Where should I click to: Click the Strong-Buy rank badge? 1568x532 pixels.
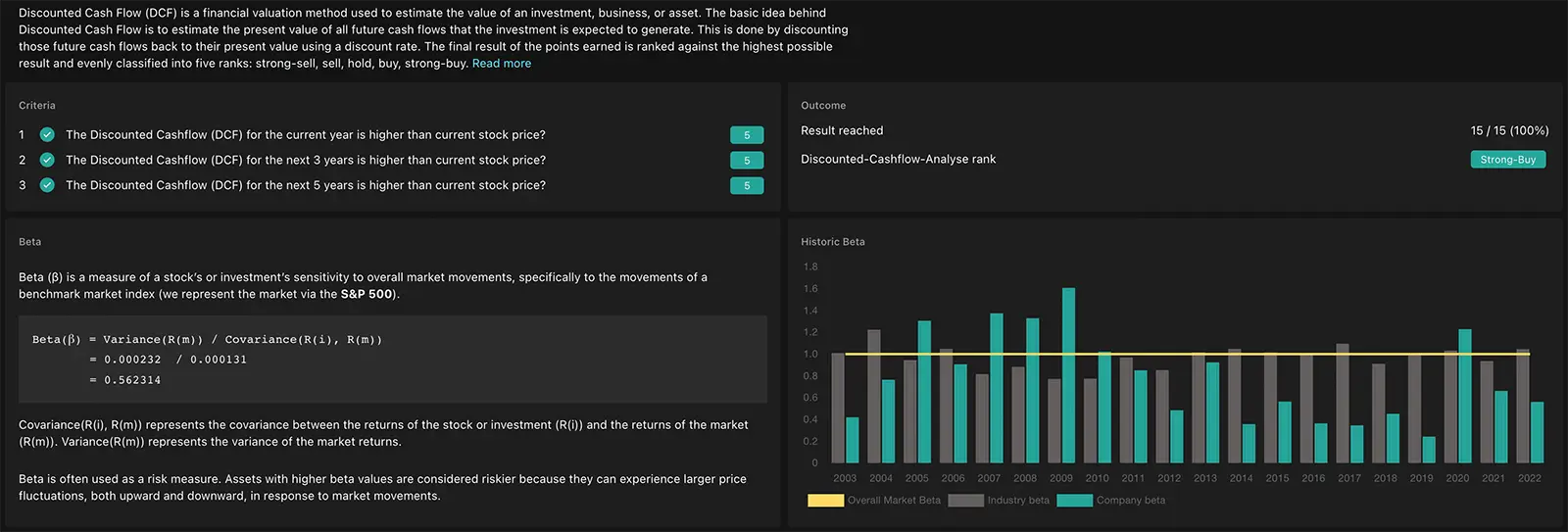[1507, 160]
